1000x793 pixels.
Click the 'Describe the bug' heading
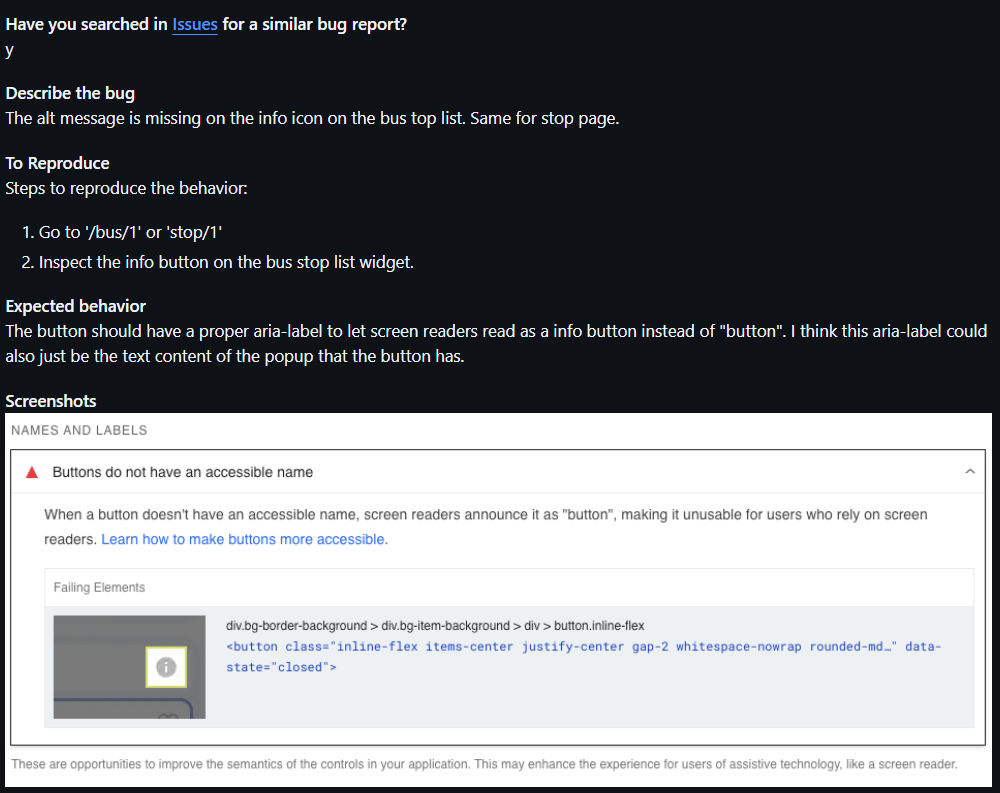[x=70, y=93]
